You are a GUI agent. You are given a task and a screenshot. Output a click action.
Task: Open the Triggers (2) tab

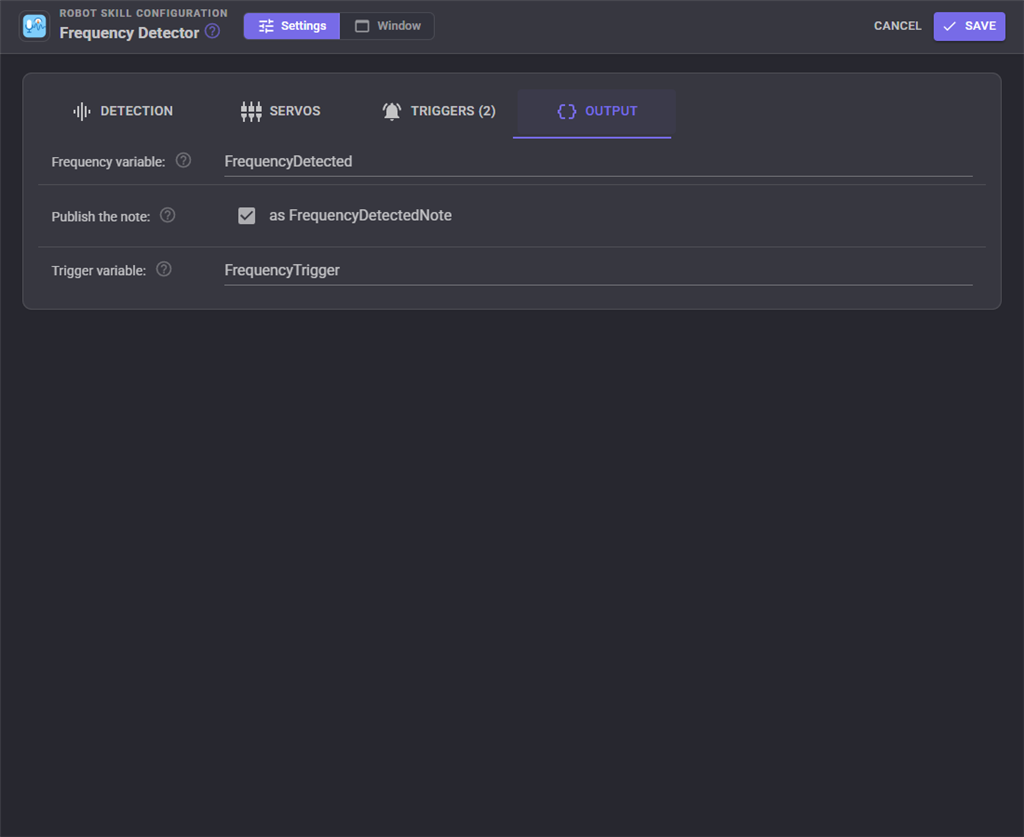tap(438, 111)
